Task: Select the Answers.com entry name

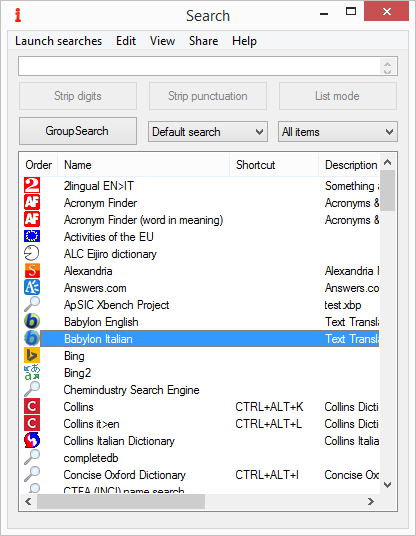Action: [x=95, y=288]
